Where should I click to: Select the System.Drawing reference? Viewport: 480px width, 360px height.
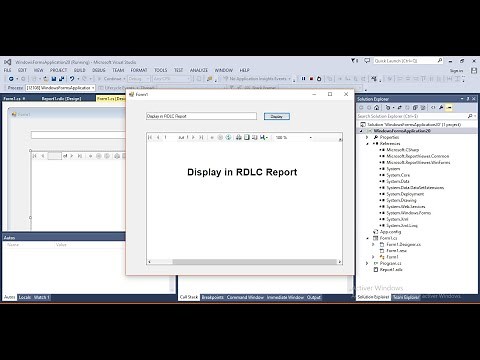[401, 200]
